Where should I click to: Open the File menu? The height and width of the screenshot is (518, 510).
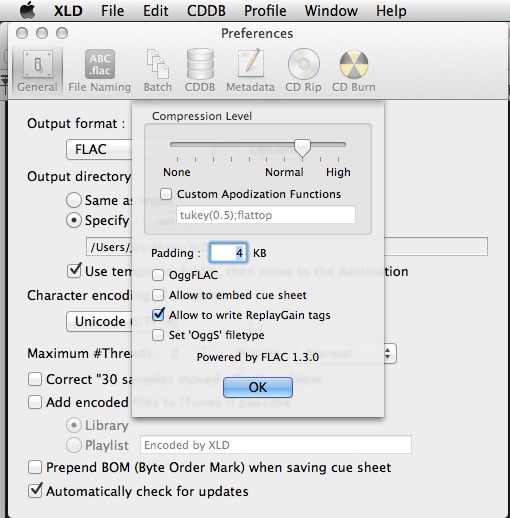(x=113, y=11)
